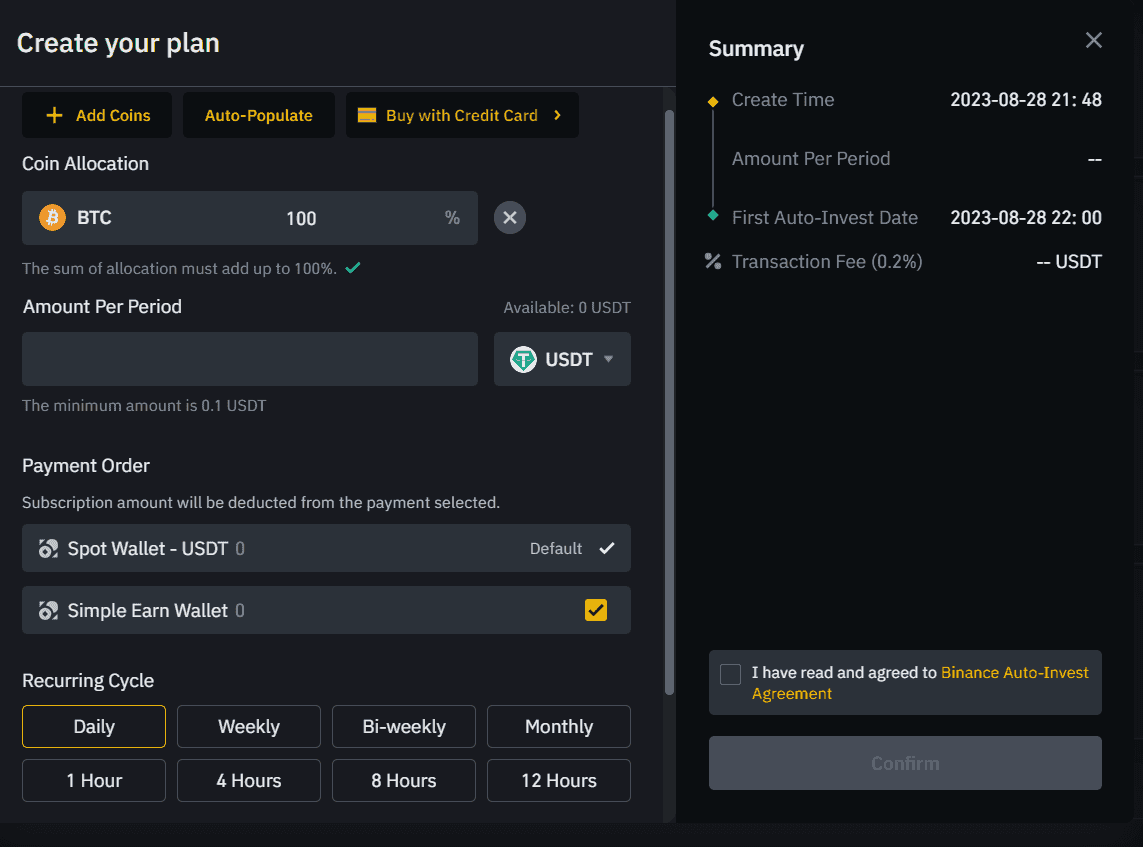1143x847 pixels.
Task: Click the Amount Per Period input field
Action: coord(249,359)
